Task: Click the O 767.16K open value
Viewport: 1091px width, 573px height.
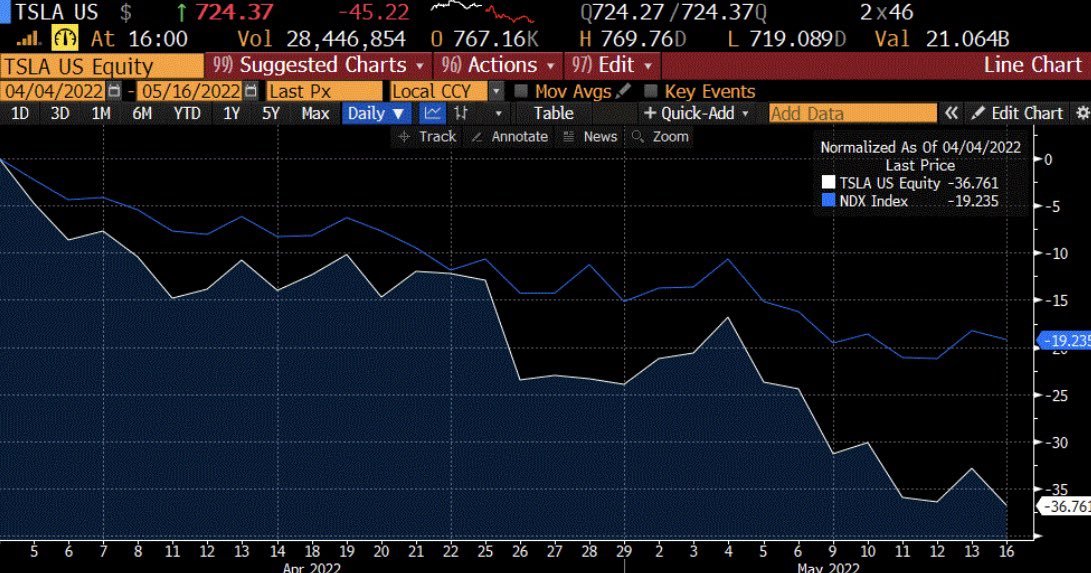Action: 485,39
